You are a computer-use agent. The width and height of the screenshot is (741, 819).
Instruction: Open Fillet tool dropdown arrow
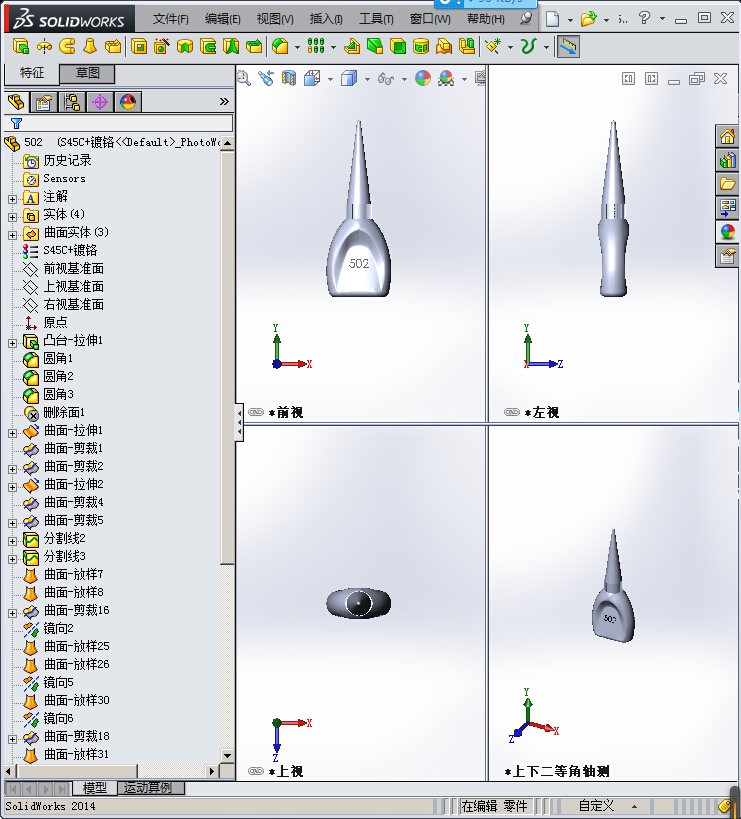pos(297,47)
